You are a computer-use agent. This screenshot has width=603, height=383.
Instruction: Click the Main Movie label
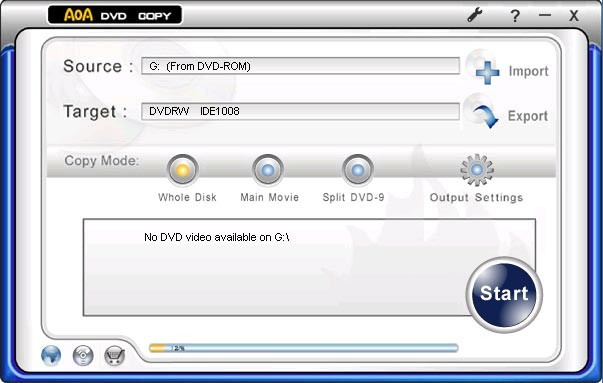270,197
